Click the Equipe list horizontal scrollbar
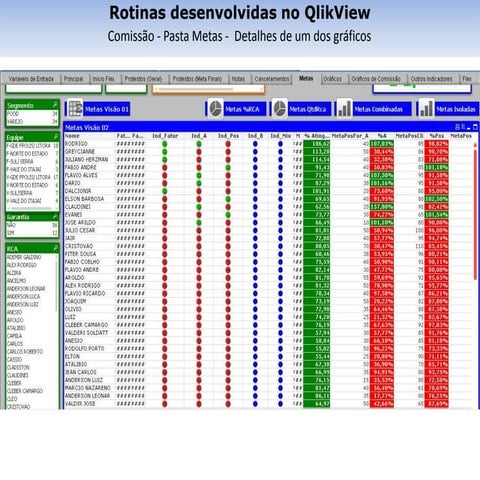 pyautogui.click(x=30, y=208)
